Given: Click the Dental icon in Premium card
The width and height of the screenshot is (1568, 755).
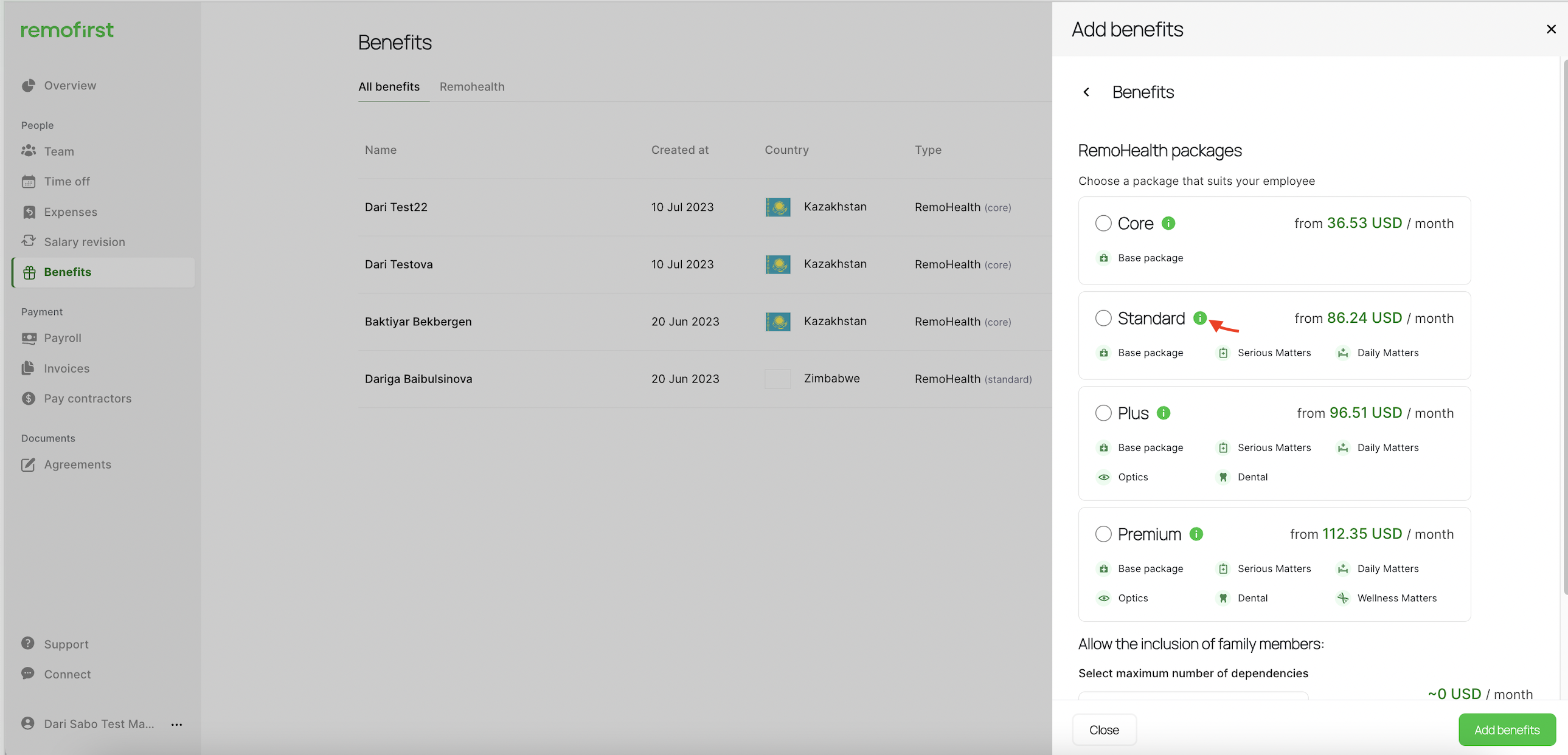Looking at the screenshot, I should pos(1223,598).
